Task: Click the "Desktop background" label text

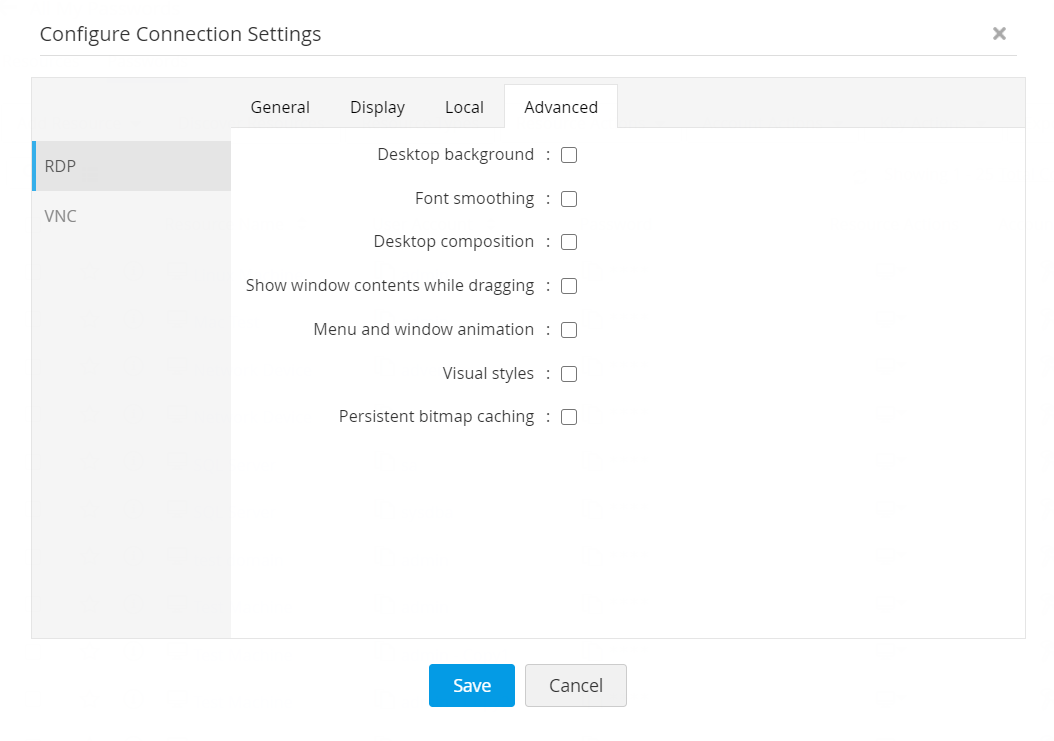Action: 455,155
